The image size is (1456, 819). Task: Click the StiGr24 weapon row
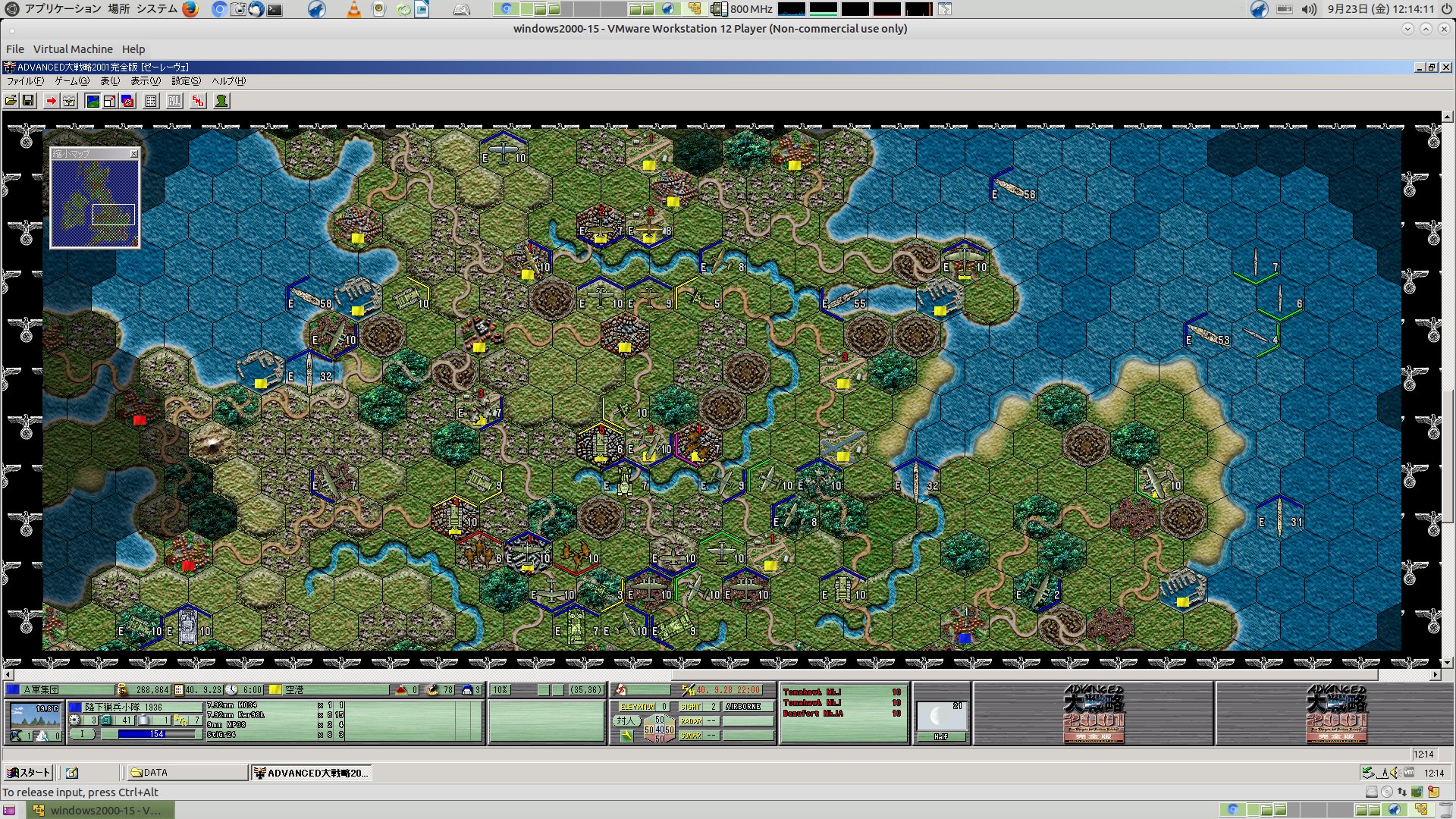tap(276, 735)
